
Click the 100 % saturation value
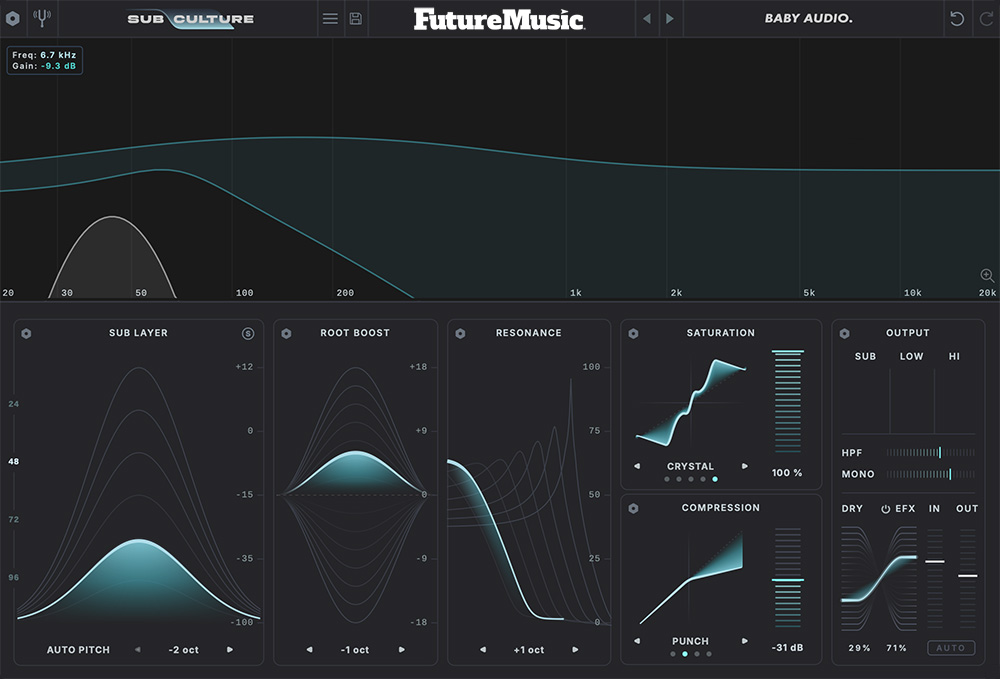click(x=787, y=472)
